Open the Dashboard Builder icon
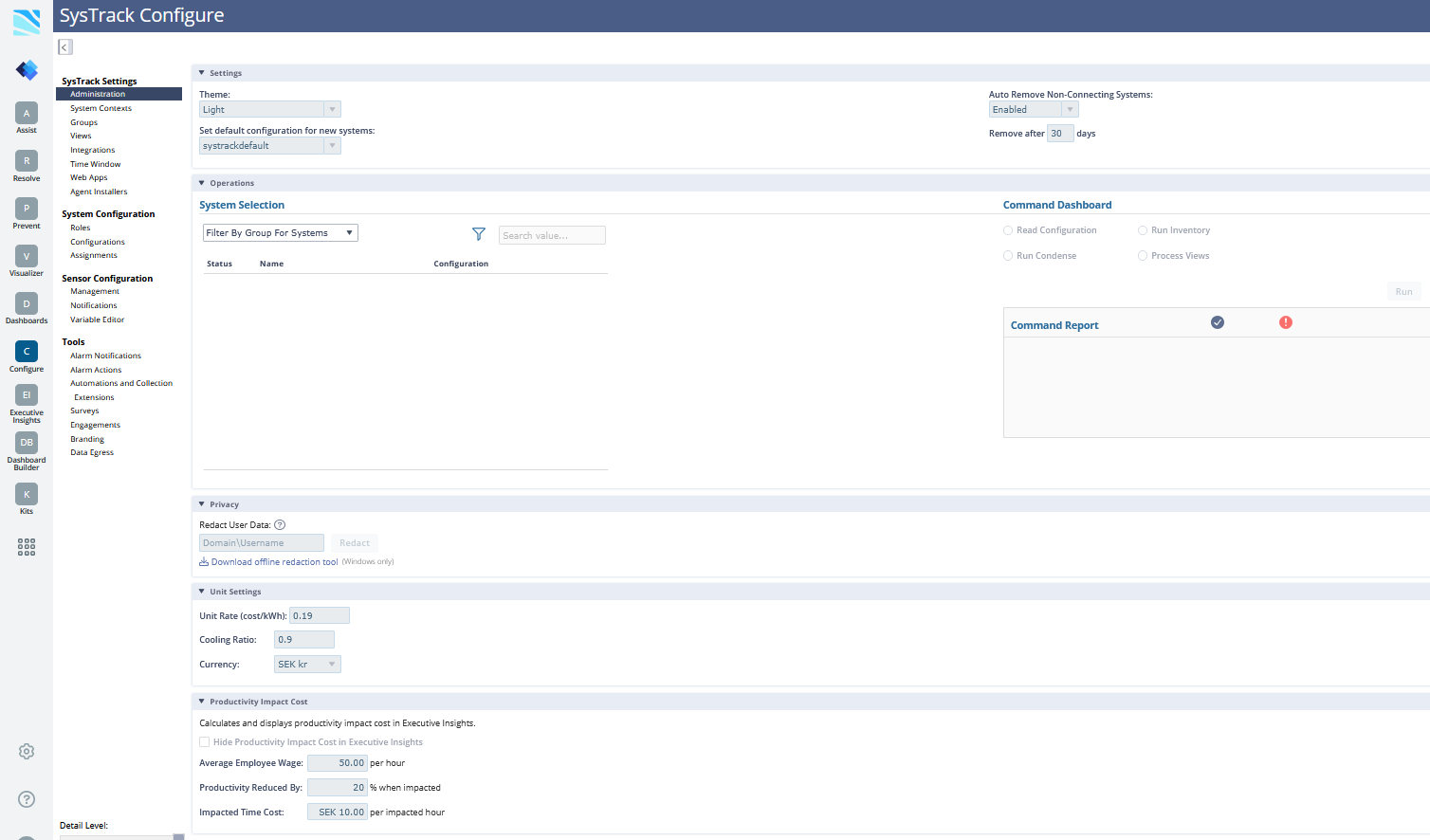The image size is (1430, 840). pyautogui.click(x=27, y=443)
